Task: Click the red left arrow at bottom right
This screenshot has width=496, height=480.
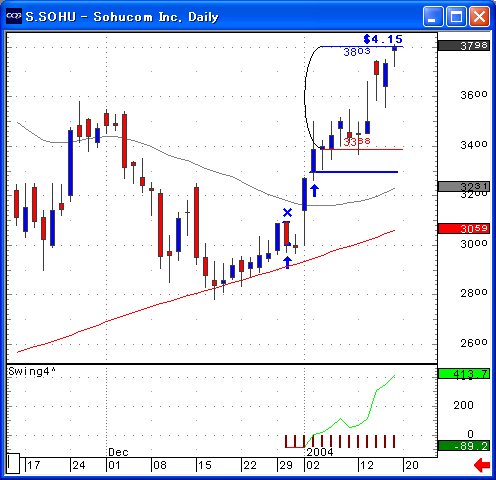Action: [482, 465]
